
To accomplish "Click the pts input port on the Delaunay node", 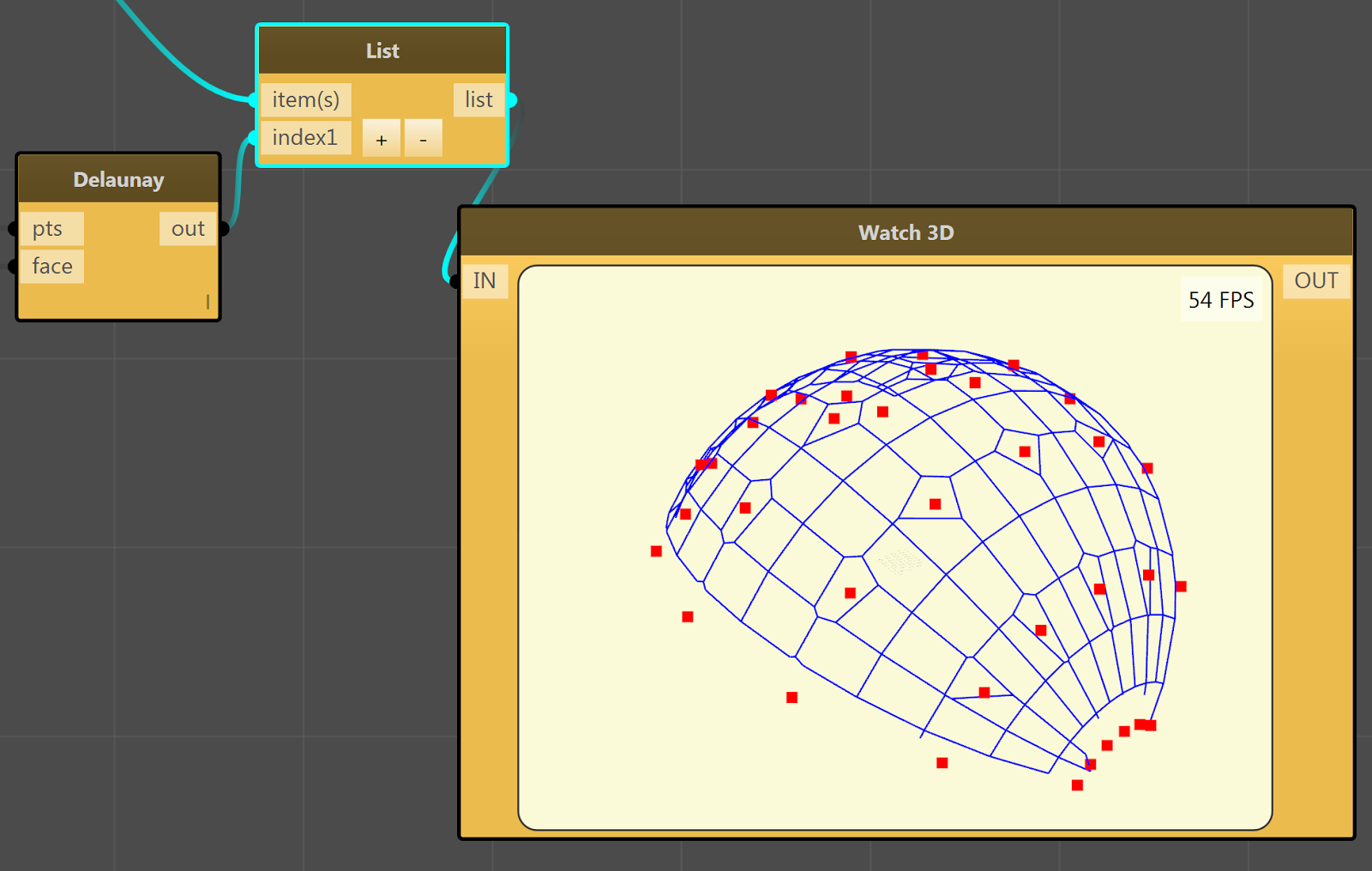I will (51, 228).
